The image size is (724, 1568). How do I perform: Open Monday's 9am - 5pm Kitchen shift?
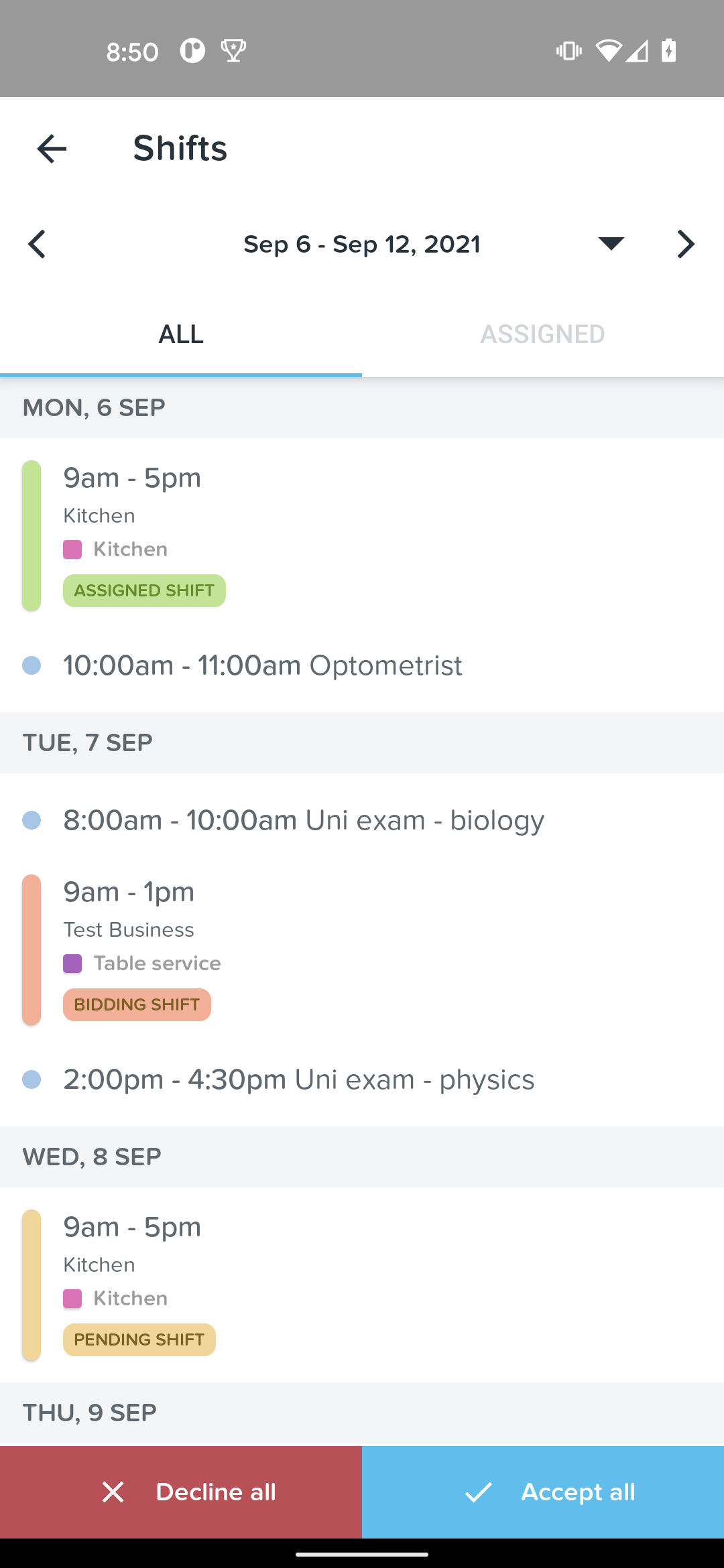coord(362,535)
